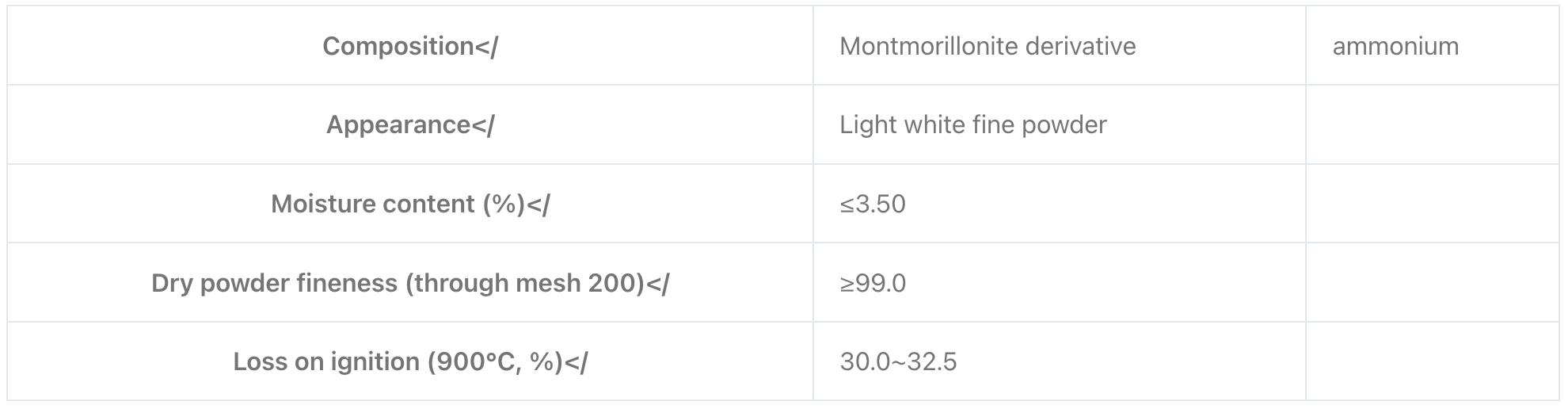Screen dimensions: 1568x409
Task: Select the empty third-column cell in Loss on ignition row
Action: (x=1432, y=361)
